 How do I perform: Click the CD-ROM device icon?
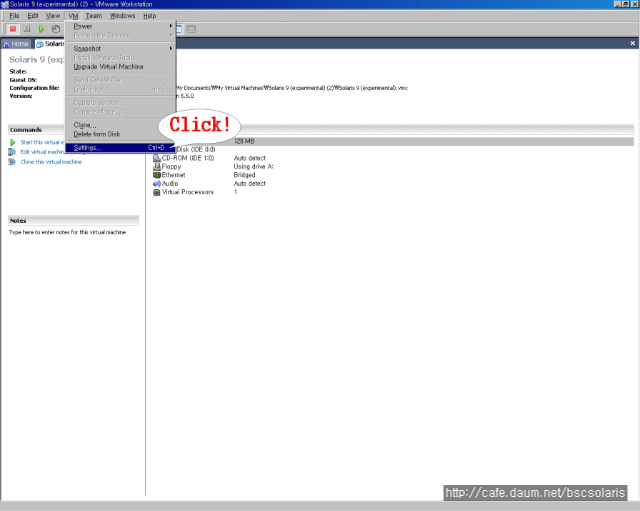[x=157, y=158]
